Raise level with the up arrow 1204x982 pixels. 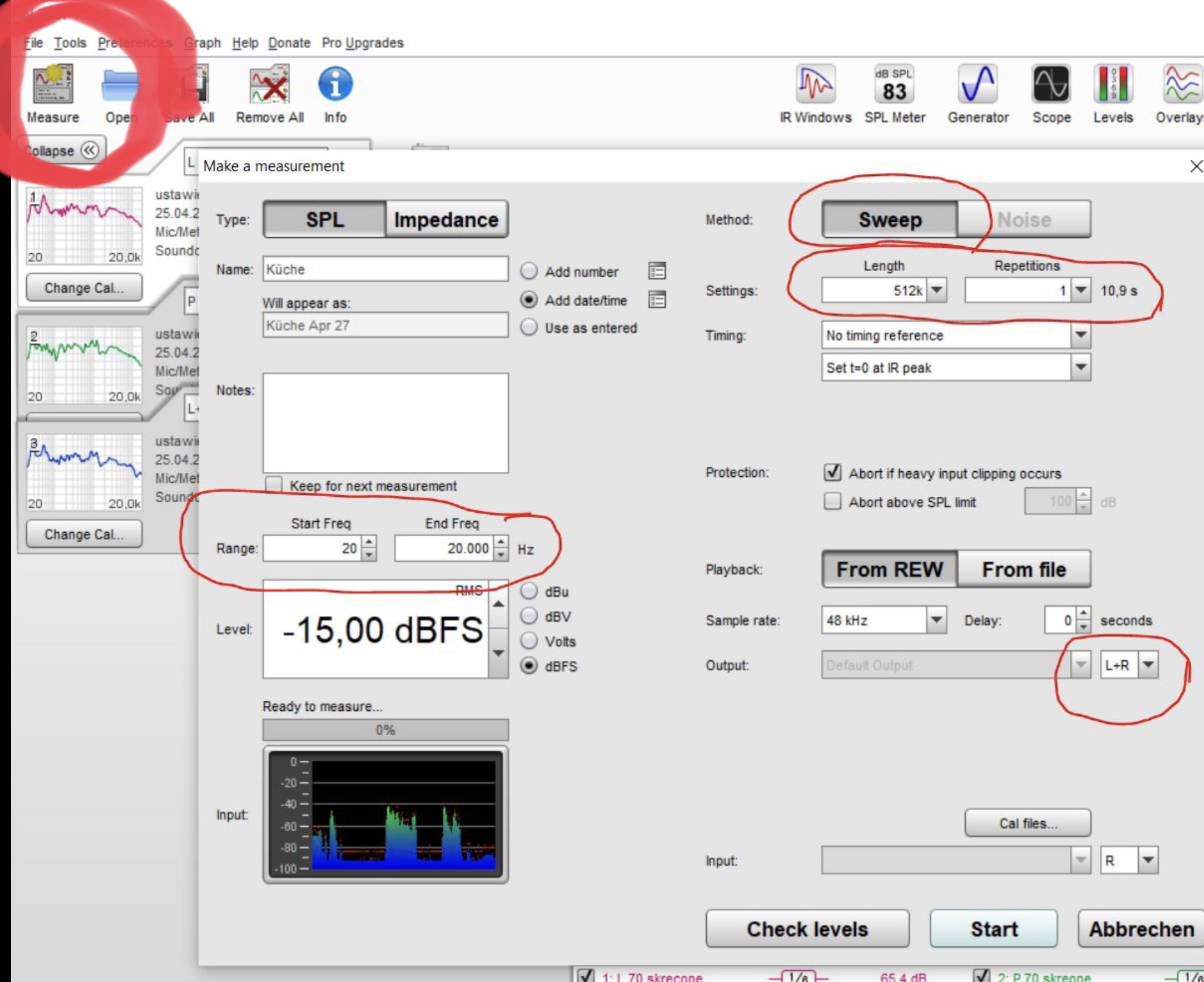coord(498,604)
